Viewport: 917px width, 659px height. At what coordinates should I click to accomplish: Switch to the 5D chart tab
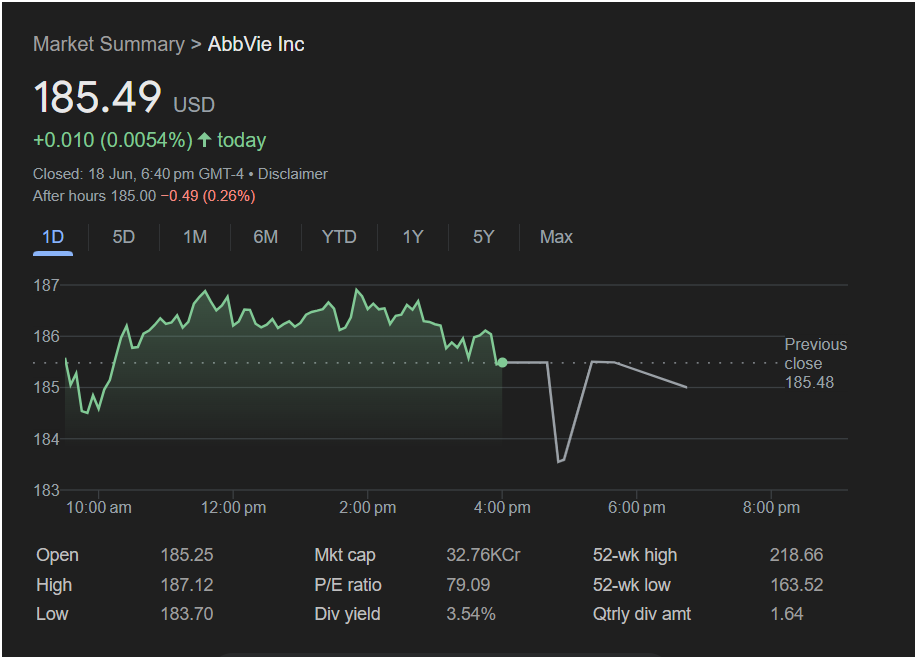coord(123,237)
